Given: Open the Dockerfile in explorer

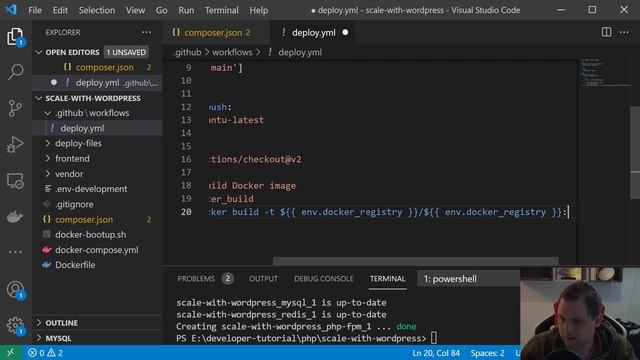Looking at the screenshot, I should pyautogui.click(x=97, y=265).
